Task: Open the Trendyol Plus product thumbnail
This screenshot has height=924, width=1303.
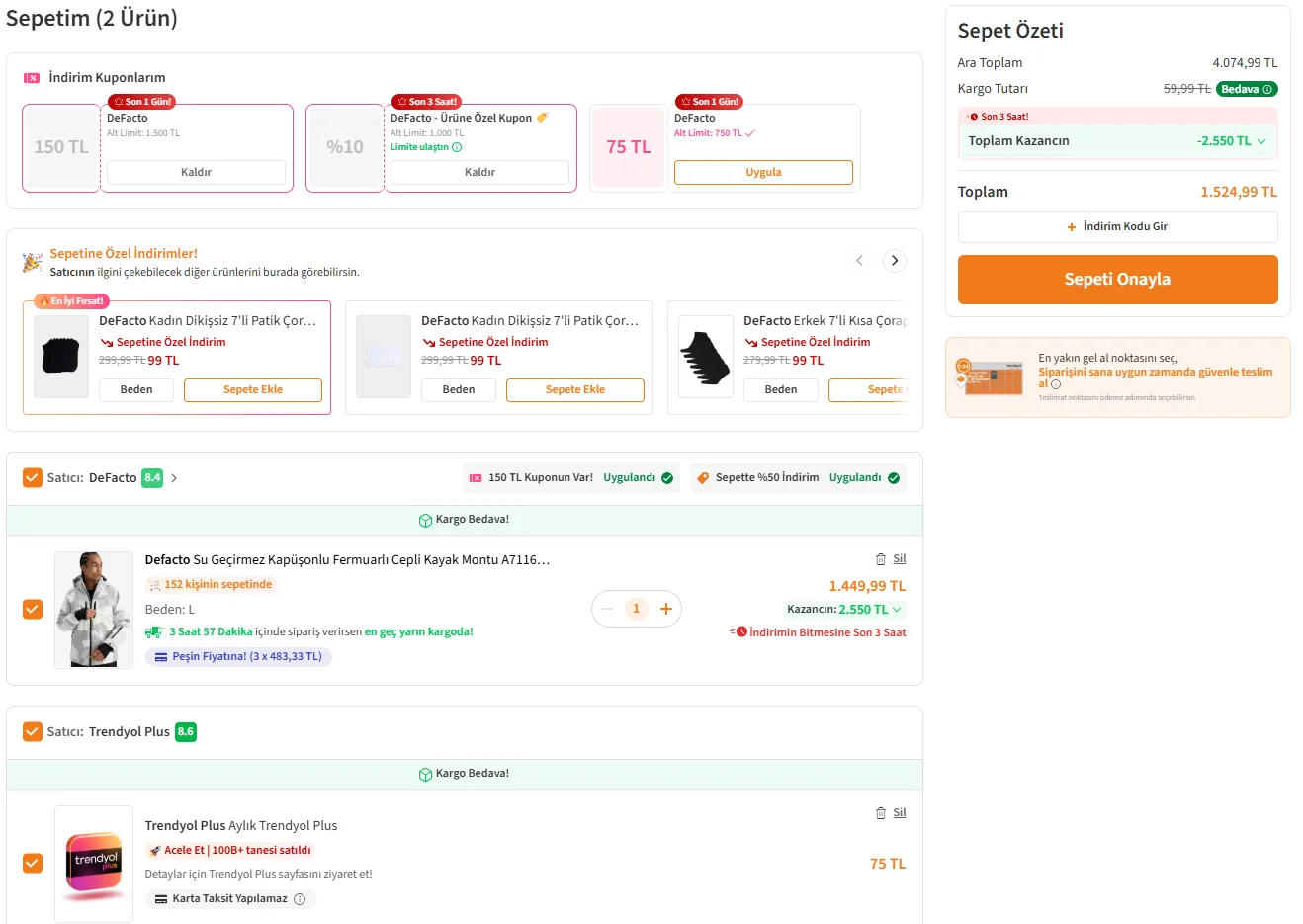Action: 94,864
